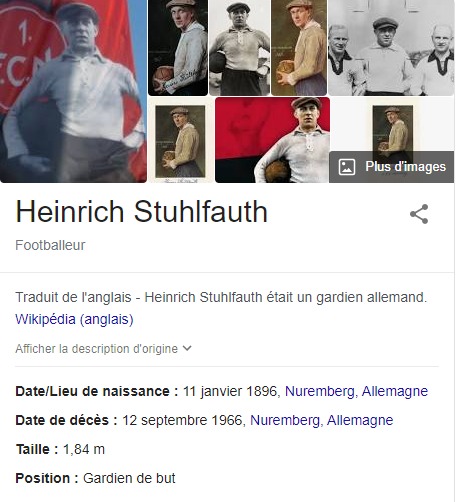Open black-and-white photo with hands on hips

[x=239, y=48]
